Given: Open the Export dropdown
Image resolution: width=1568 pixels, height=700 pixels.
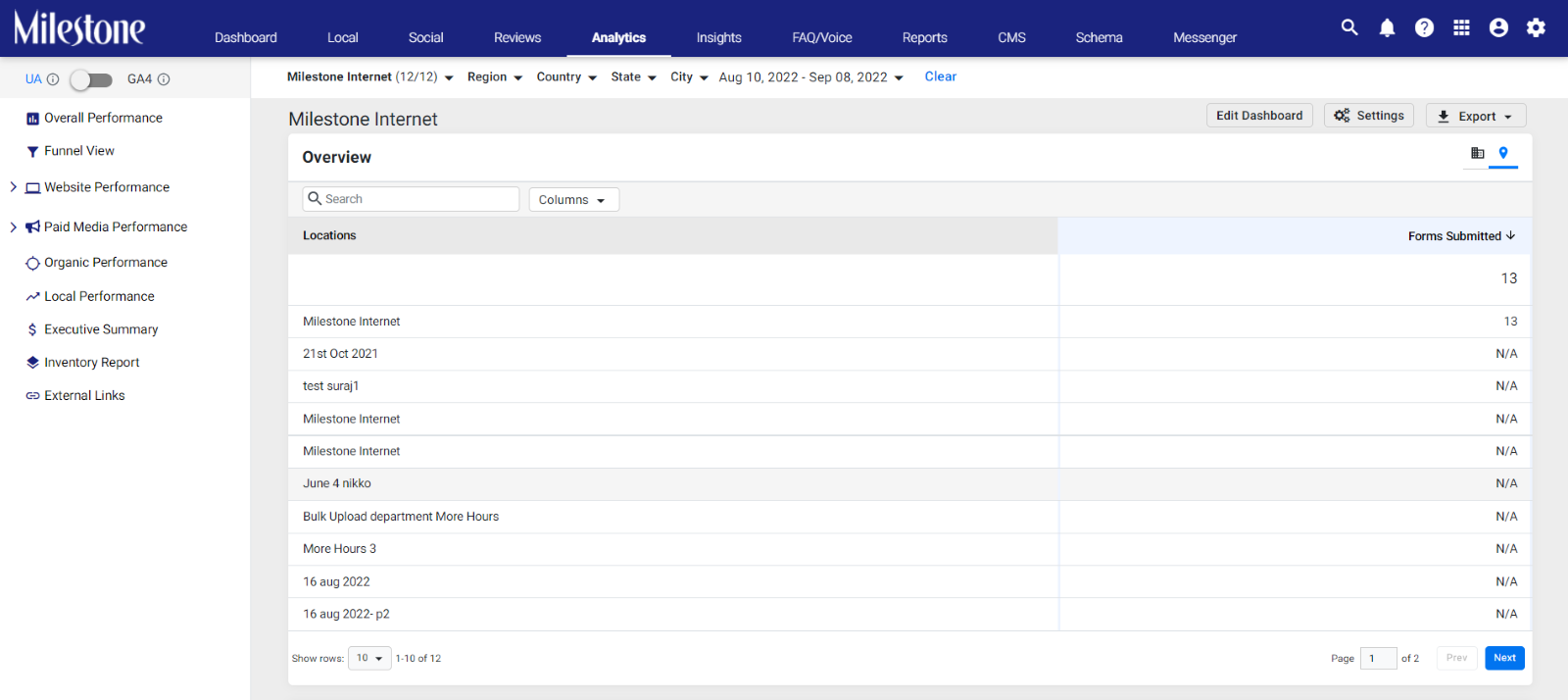Looking at the screenshot, I should coord(1476,116).
